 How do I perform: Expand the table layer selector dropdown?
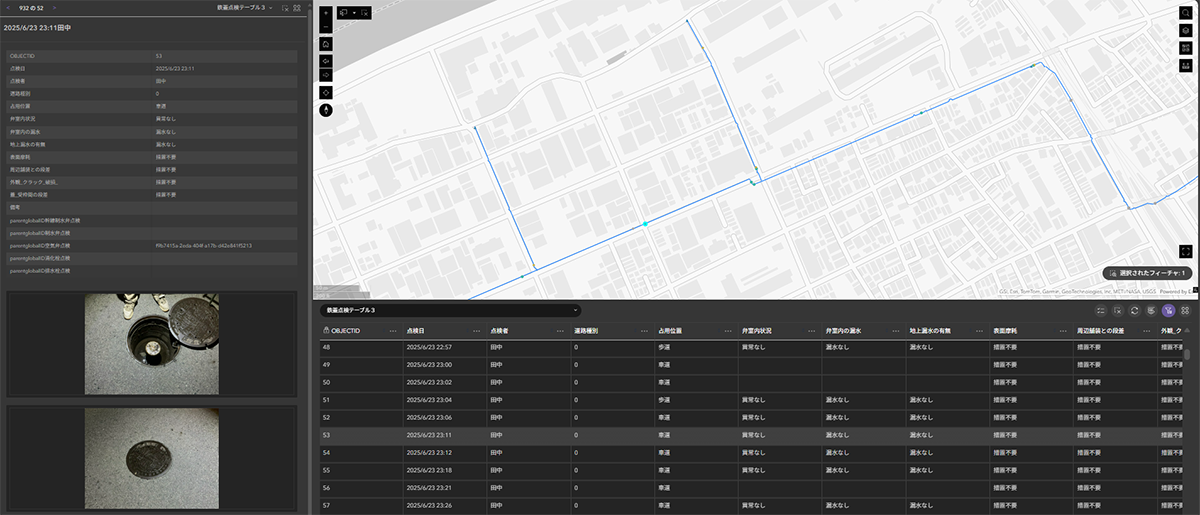576,311
